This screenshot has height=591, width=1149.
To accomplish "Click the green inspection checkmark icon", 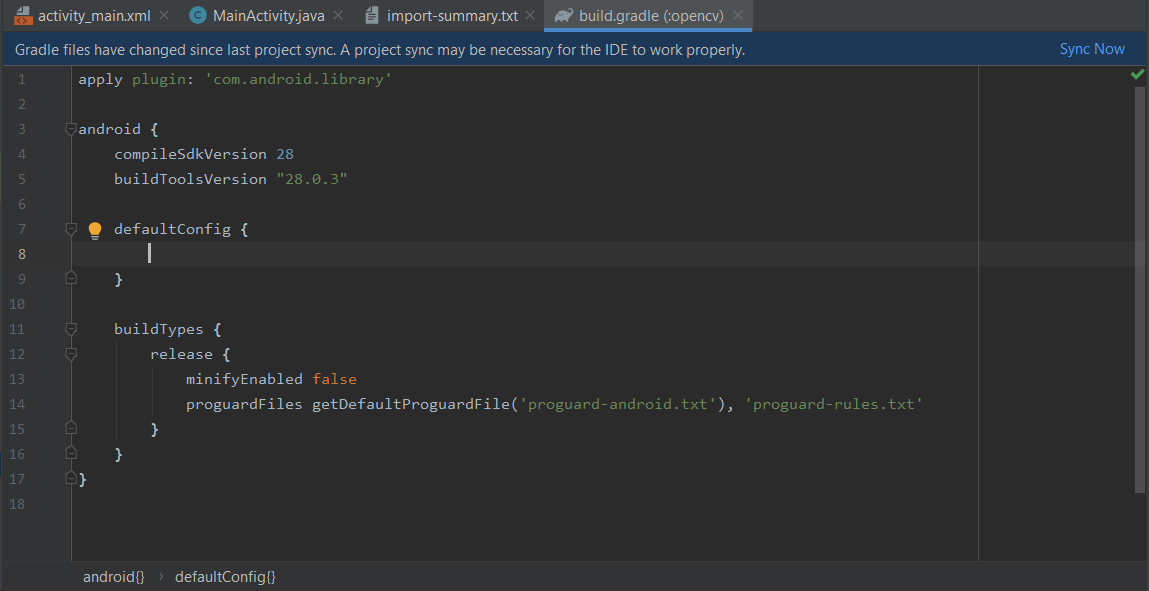I will tap(1137, 74).
